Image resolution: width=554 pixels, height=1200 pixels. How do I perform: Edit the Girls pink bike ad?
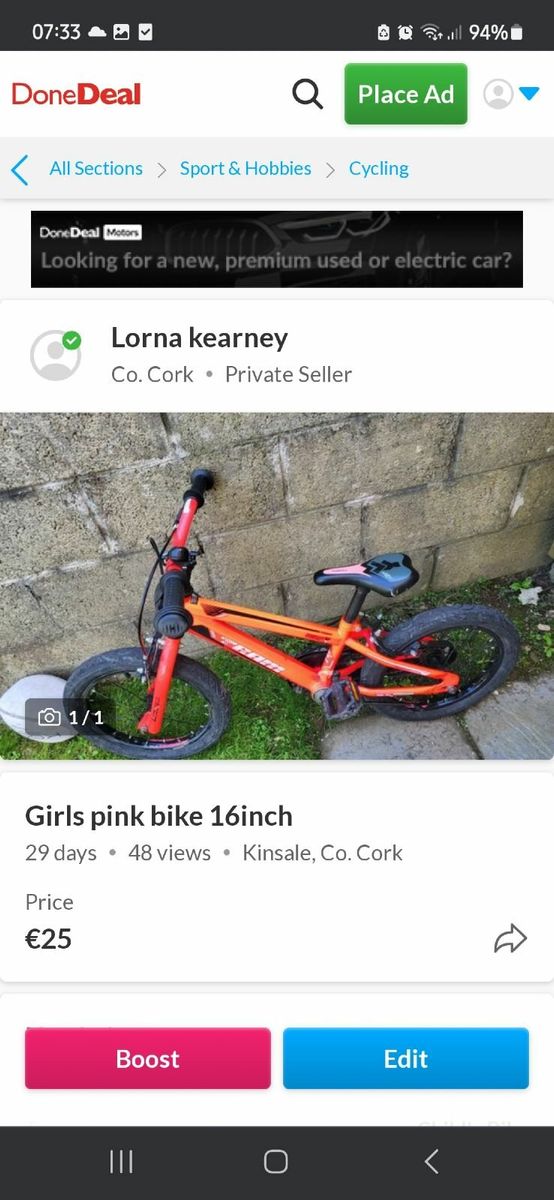406,1058
